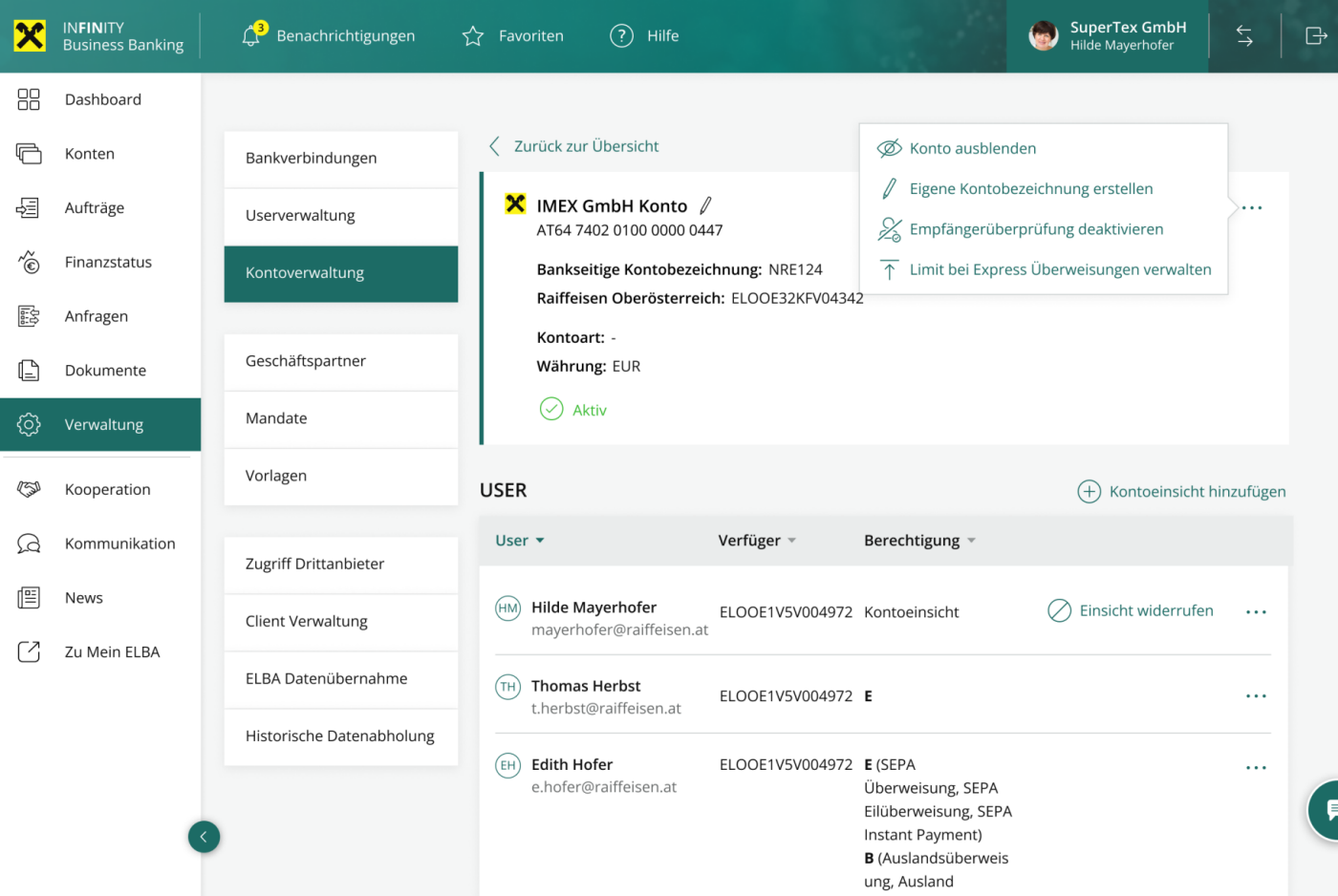Choose Empfängerüberprüfung deaktivieren option

pyautogui.click(x=1035, y=229)
